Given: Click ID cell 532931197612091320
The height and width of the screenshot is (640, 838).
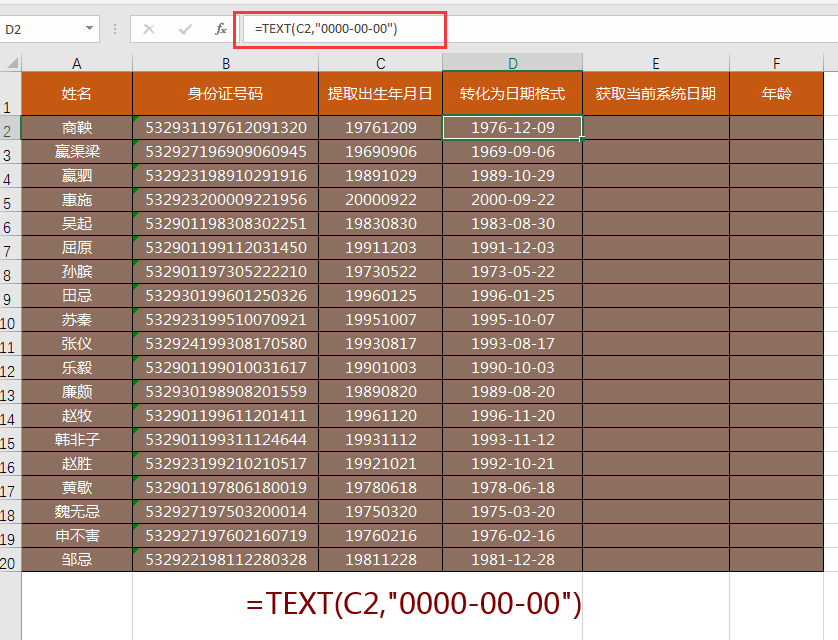Looking at the screenshot, I should coord(226,128).
